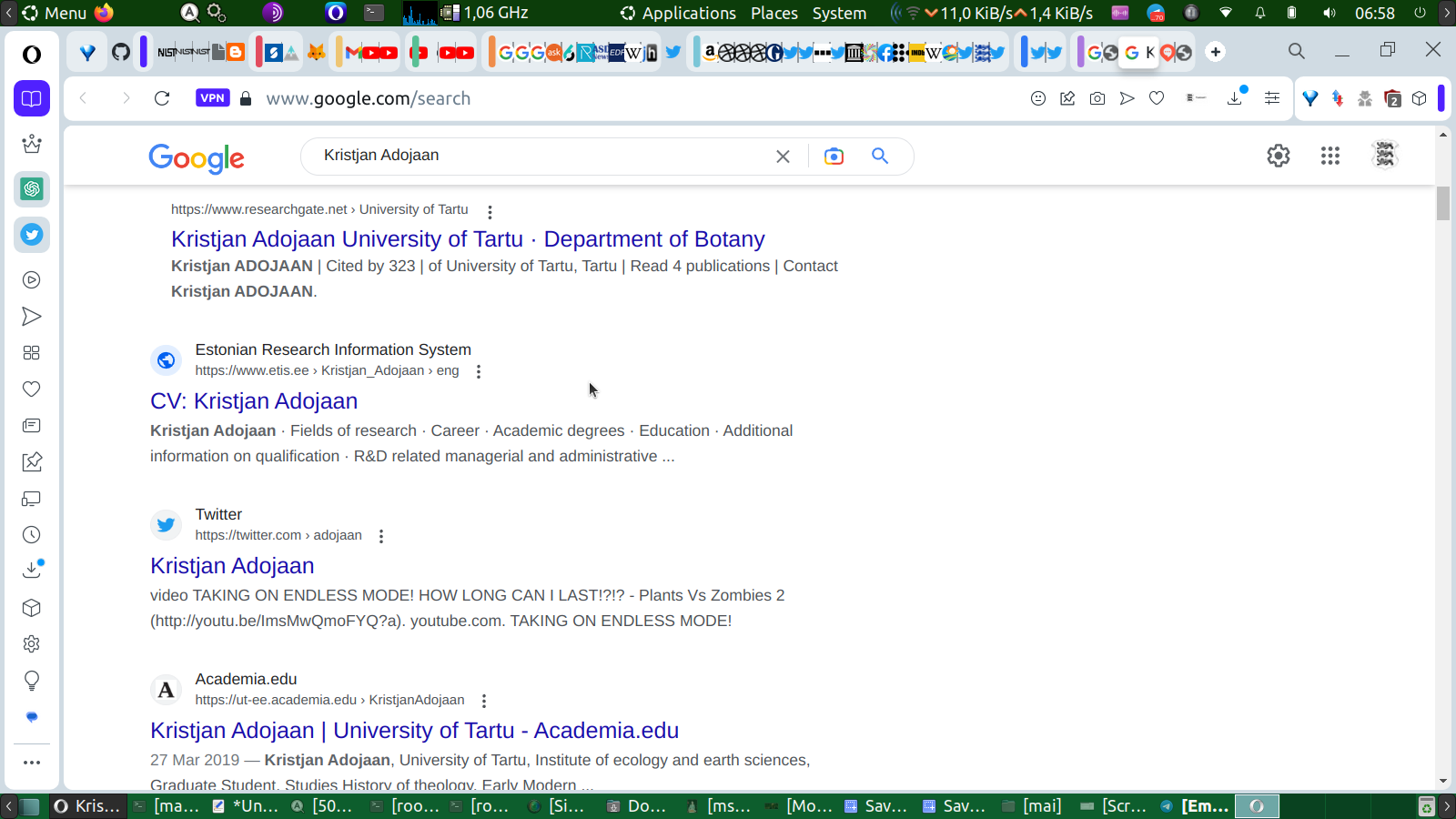Open Settings gear in Opera sidebar
This screenshot has height=819, width=1456.
tap(32, 644)
